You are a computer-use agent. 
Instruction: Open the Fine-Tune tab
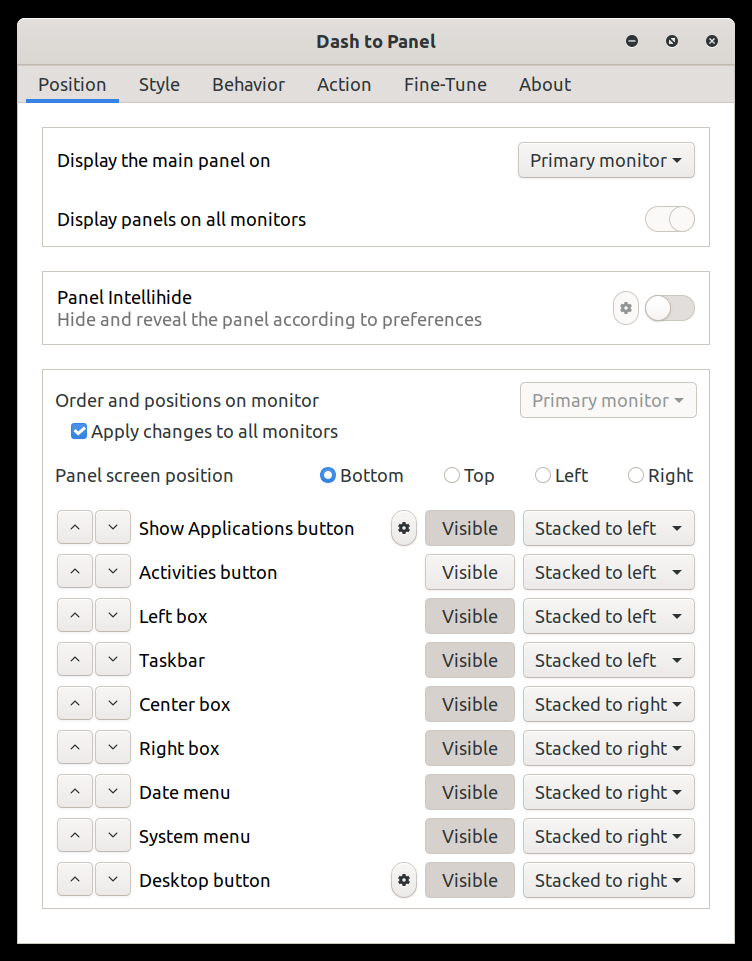(x=445, y=85)
